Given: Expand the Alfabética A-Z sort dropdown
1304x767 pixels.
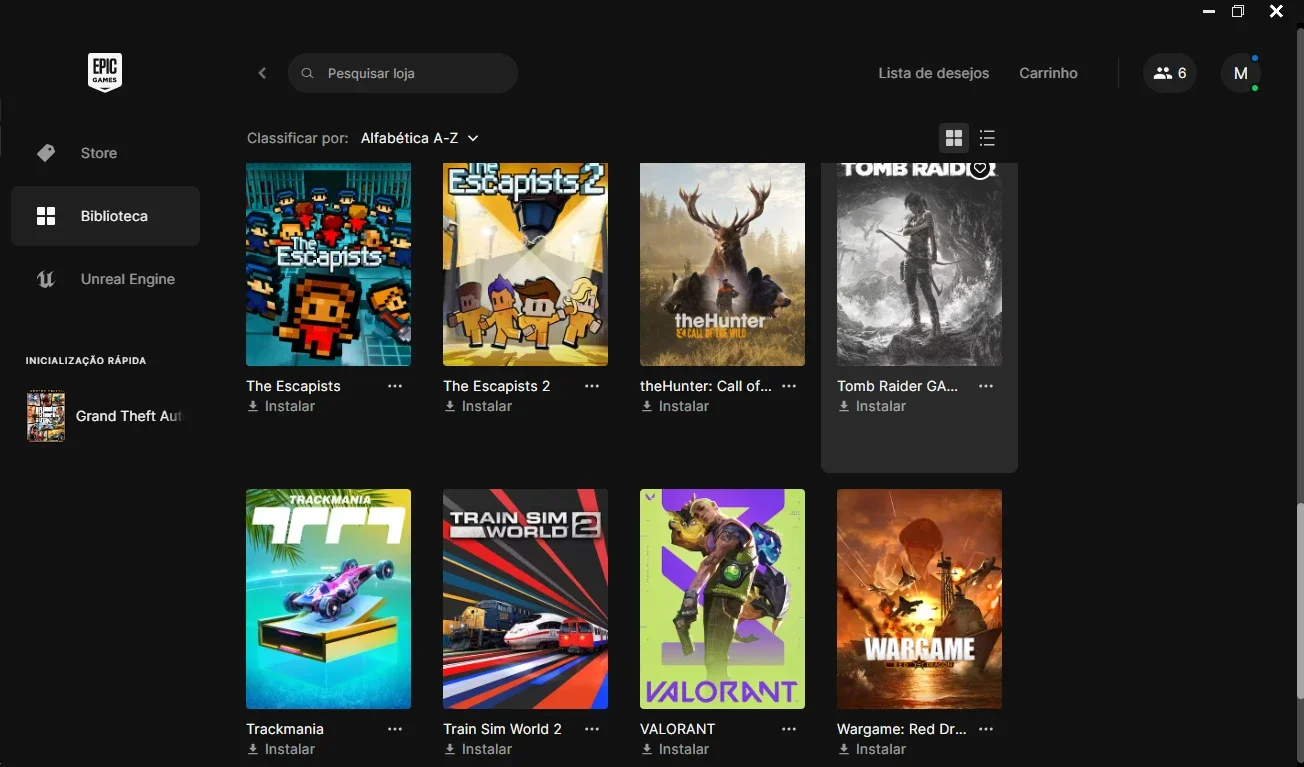Looking at the screenshot, I should point(420,138).
